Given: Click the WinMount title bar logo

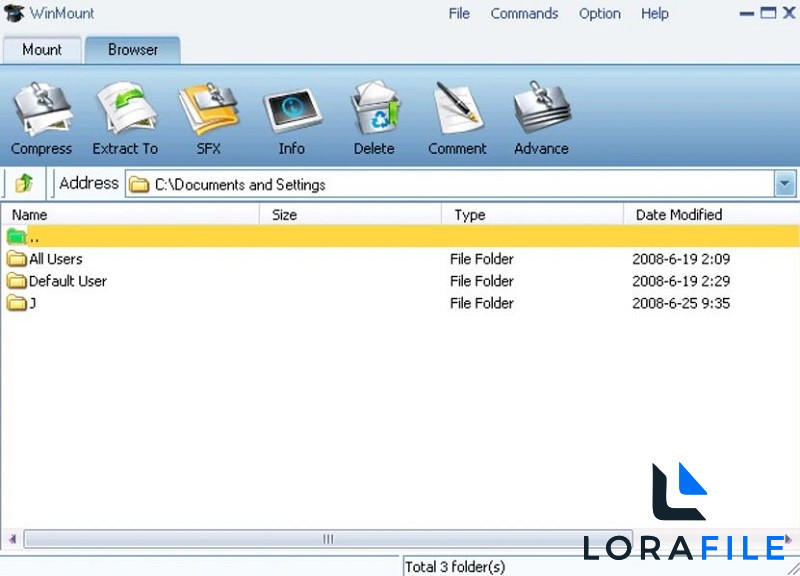Looking at the screenshot, I should pyautogui.click(x=14, y=13).
